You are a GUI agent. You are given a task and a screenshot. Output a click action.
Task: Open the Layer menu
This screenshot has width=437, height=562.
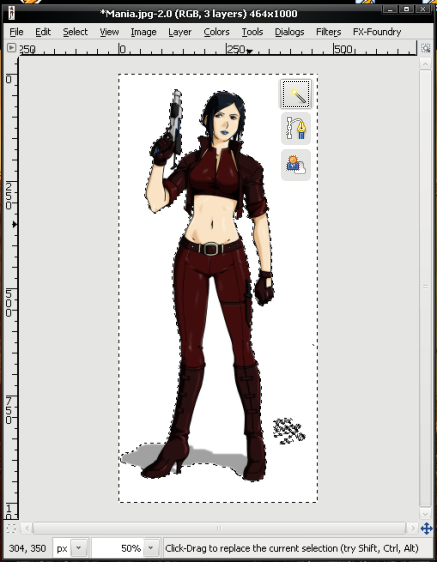pos(180,32)
